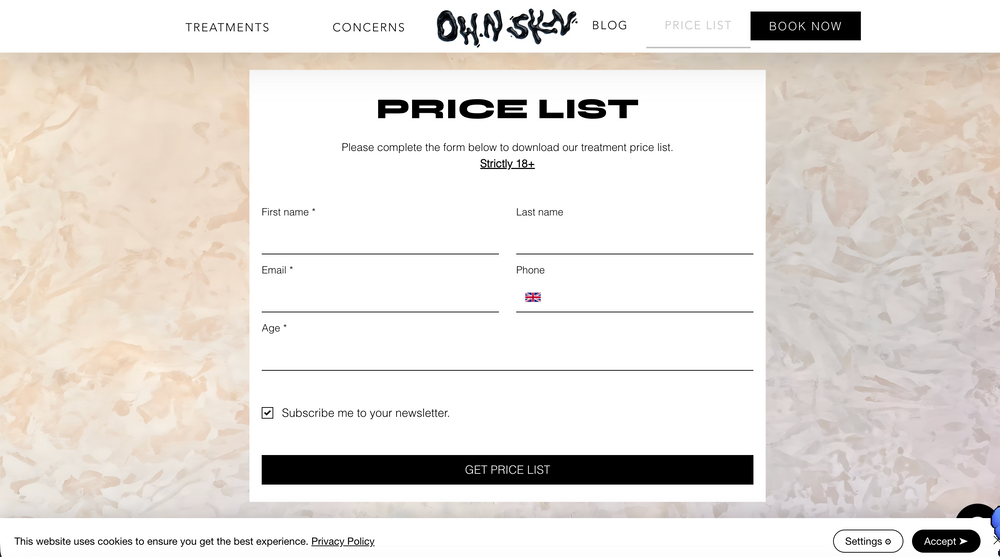Click into the Email field
Screen dimensions: 1000x557
tap(380, 297)
